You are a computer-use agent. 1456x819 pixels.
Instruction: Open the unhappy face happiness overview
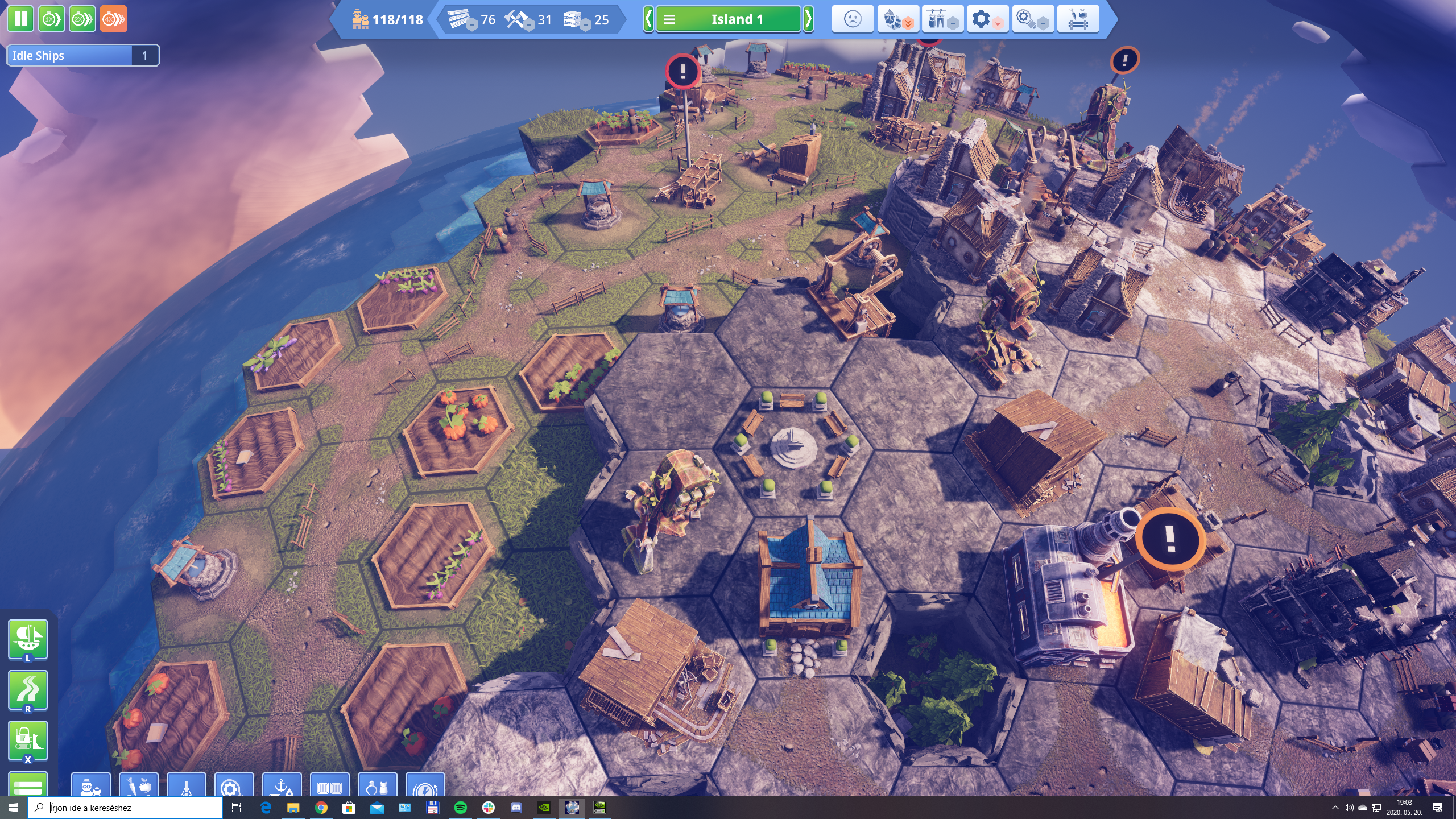[x=853, y=19]
